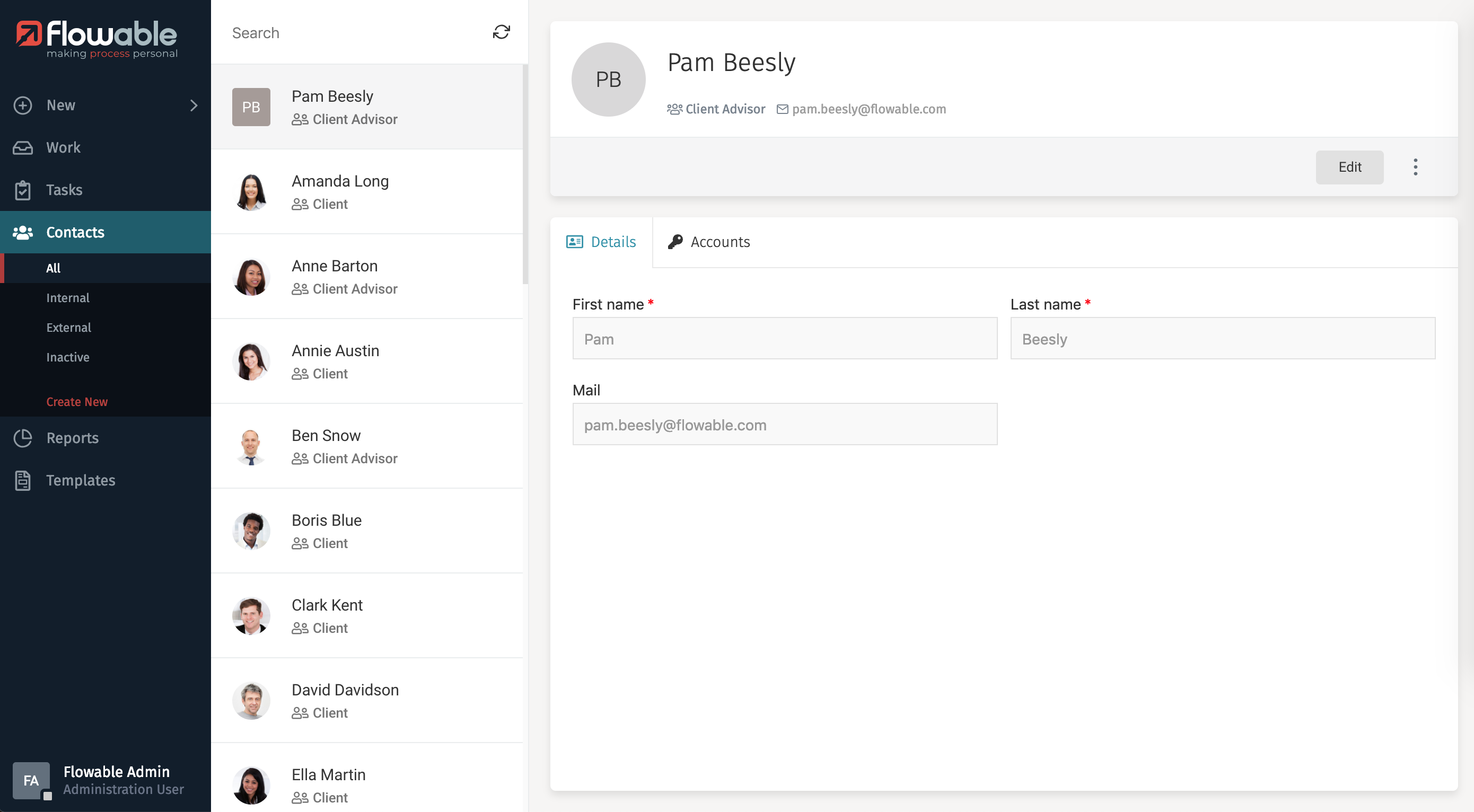The image size is (1474, 812).
Task: Select Amanda Long from the contact list
Action: (x=340, y=191)
